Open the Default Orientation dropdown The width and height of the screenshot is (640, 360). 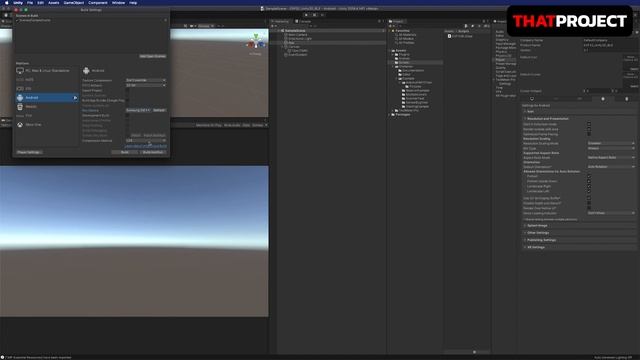(x=611, y=167)
